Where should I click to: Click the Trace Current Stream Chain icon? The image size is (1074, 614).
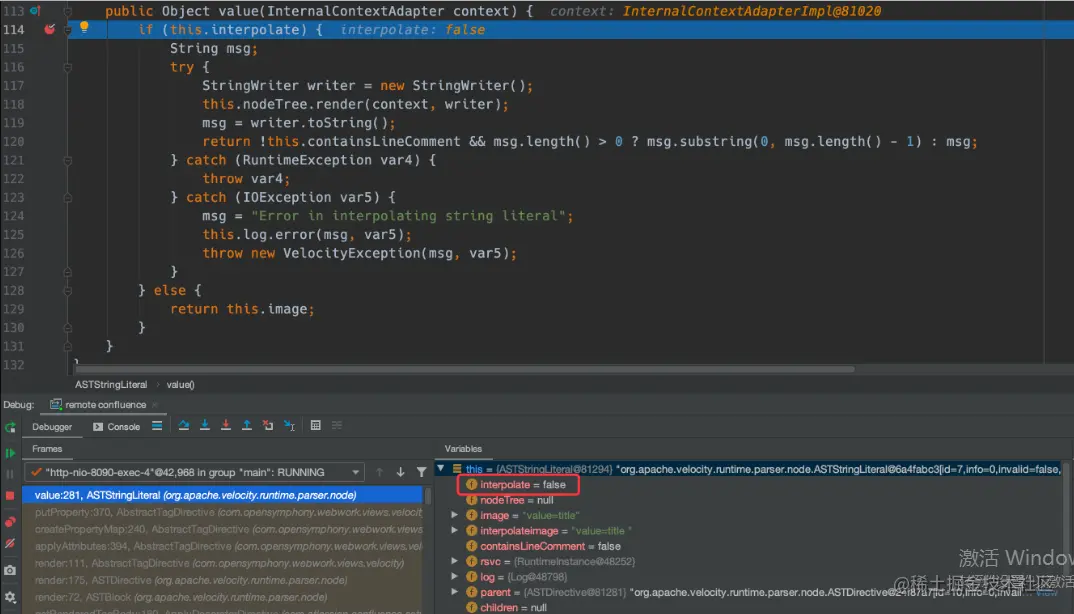337,426
